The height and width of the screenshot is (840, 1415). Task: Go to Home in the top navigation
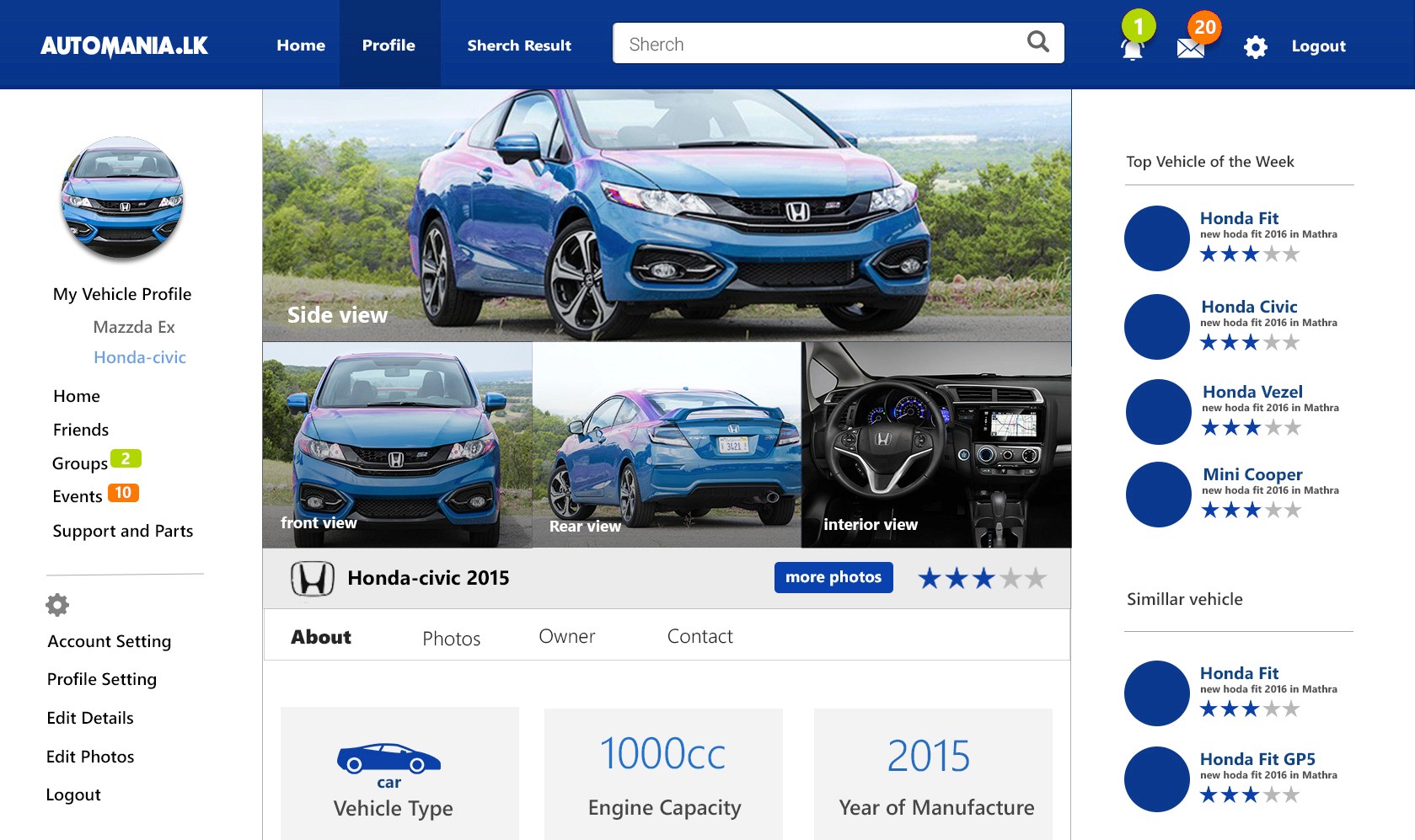301,45
